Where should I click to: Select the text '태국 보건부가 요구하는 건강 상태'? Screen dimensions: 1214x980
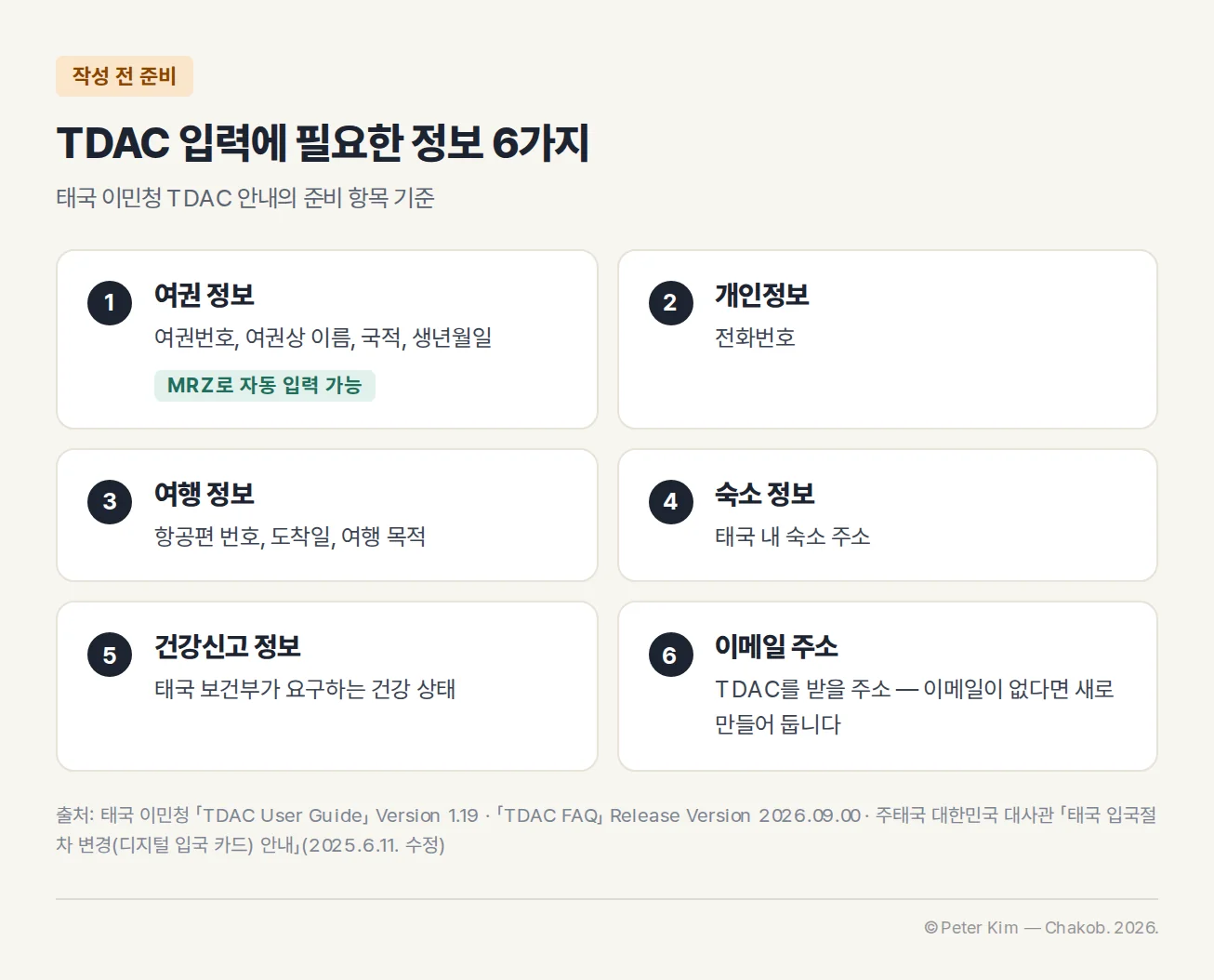coord(305,689)
